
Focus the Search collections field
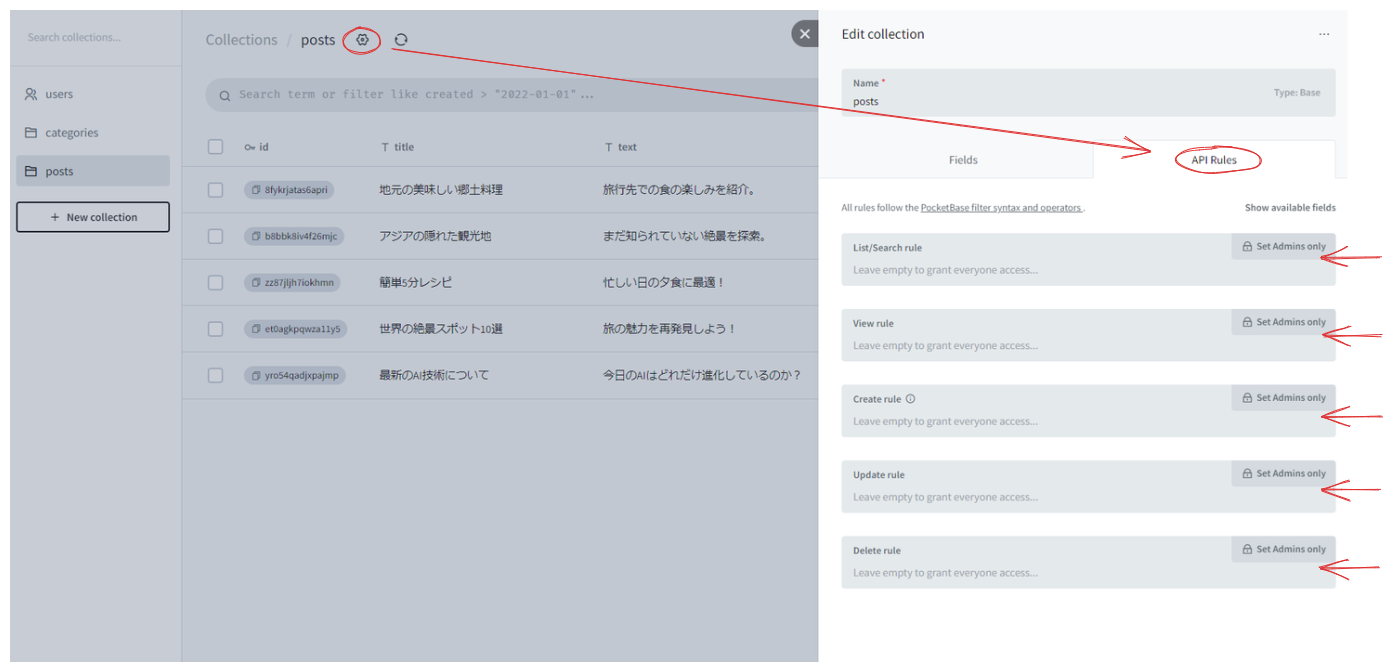[96, 38]
